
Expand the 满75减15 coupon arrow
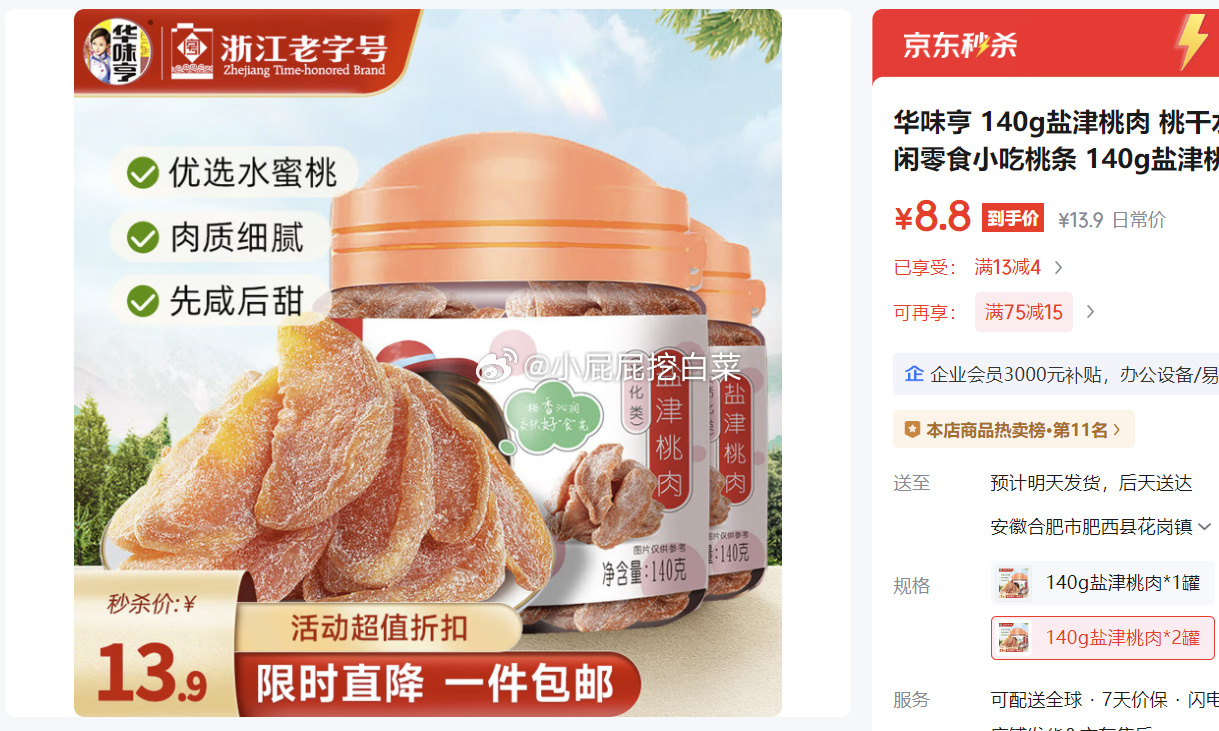click(x=1091, y=312)
